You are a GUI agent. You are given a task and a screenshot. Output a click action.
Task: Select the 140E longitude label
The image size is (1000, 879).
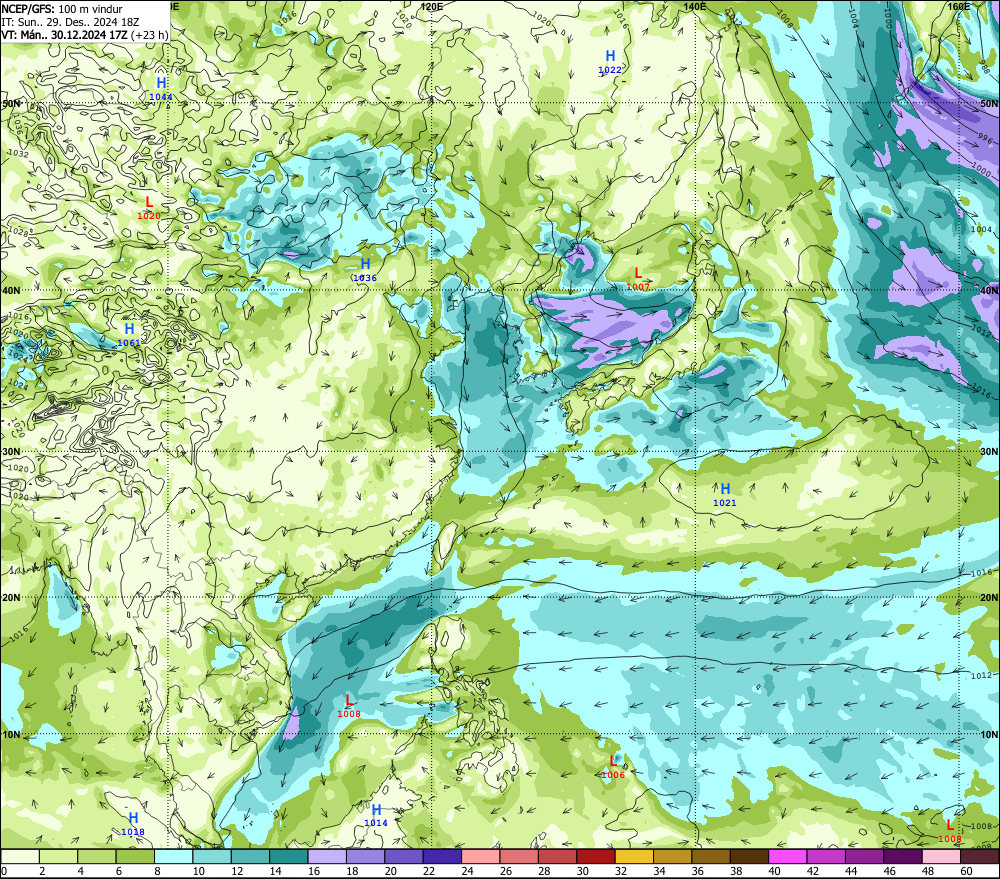[695, 6]
